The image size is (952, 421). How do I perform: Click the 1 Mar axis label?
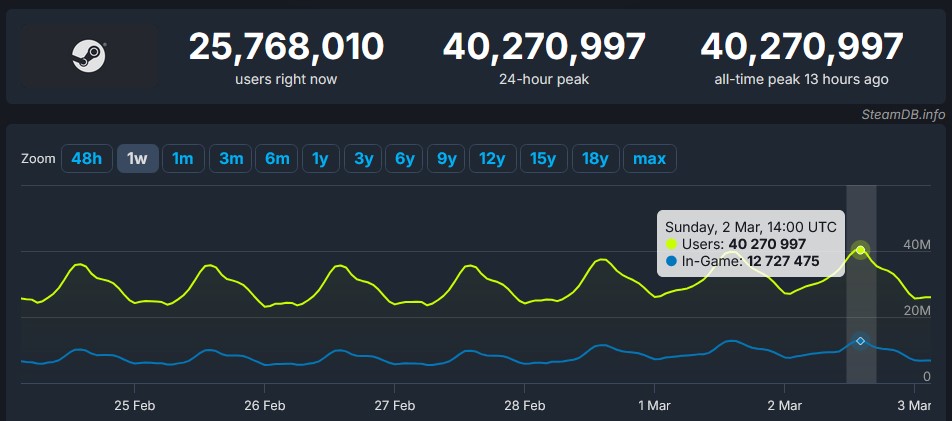tap(654, 405)
